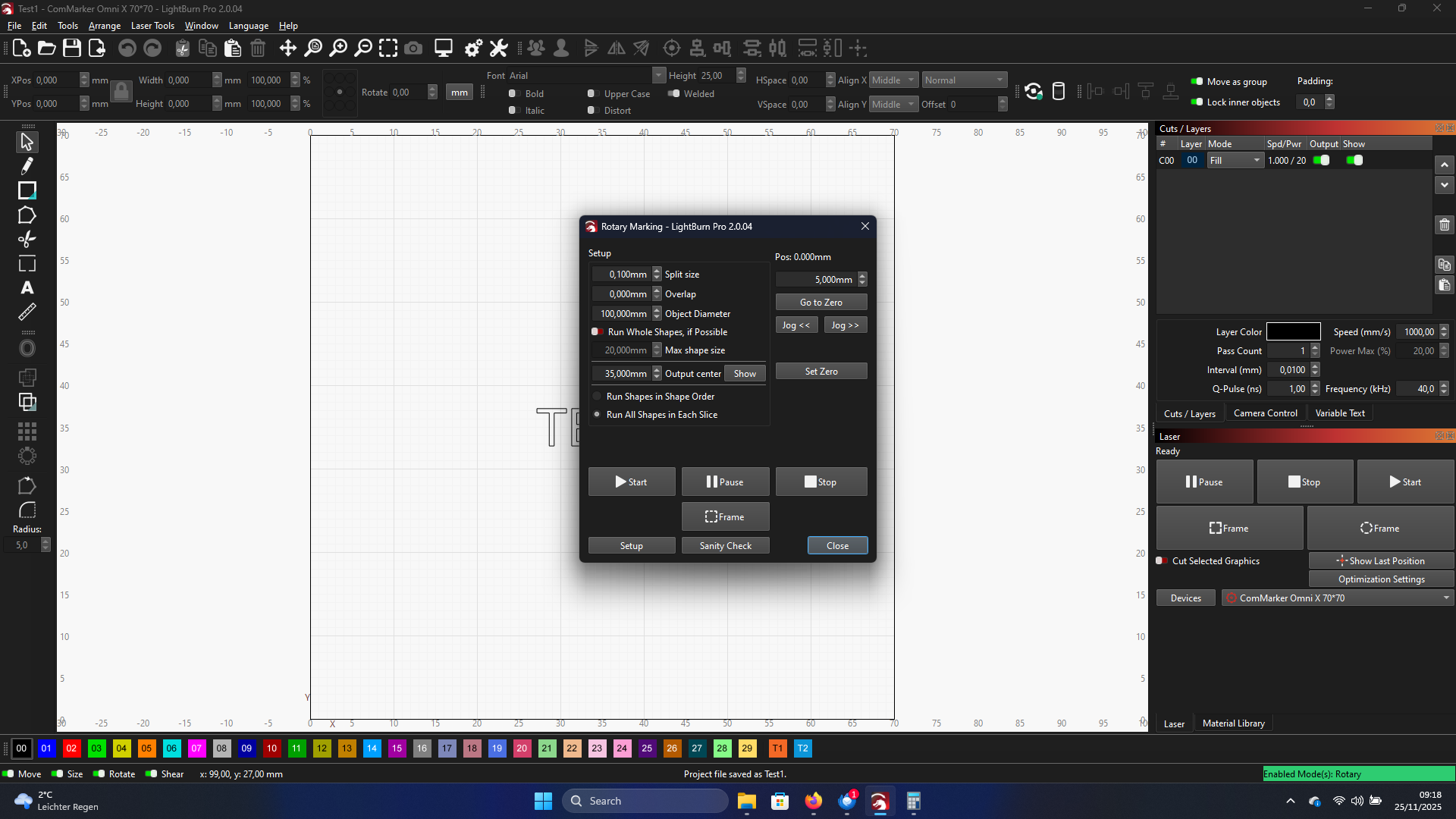Select the Rectangle drawing tool
The image size is (1456, 819).
pos(27,190)
